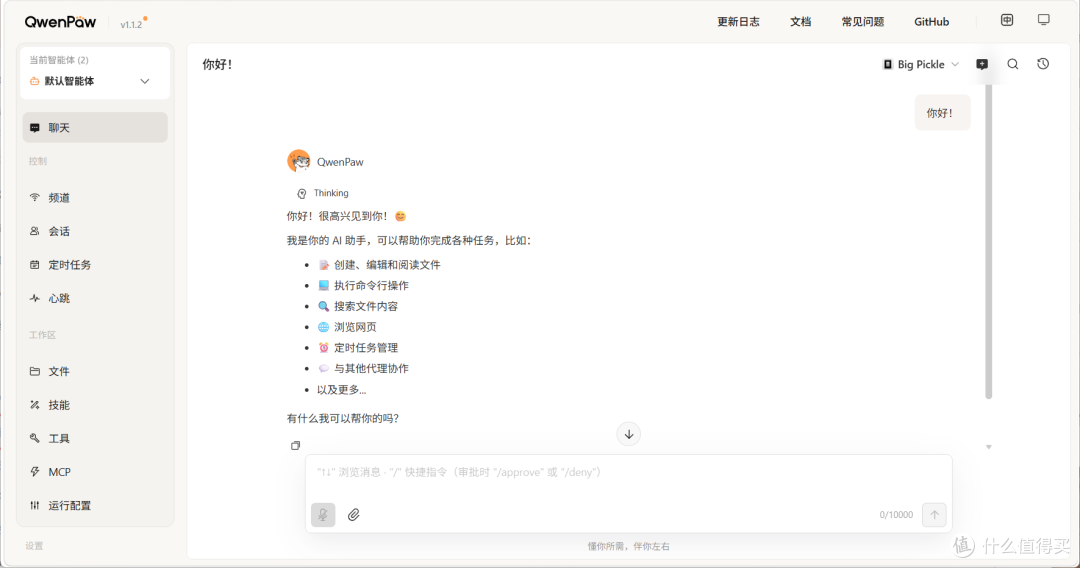Screen dimensions: 1080x568
Task: Open the Big Pickle model dropdown
Action: click(921, 64)
